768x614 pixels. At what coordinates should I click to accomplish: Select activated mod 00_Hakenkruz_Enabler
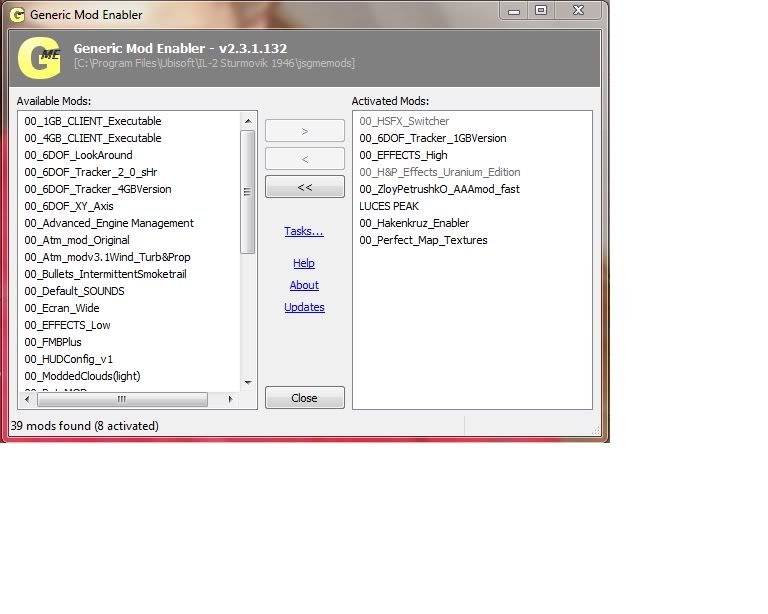414,223
